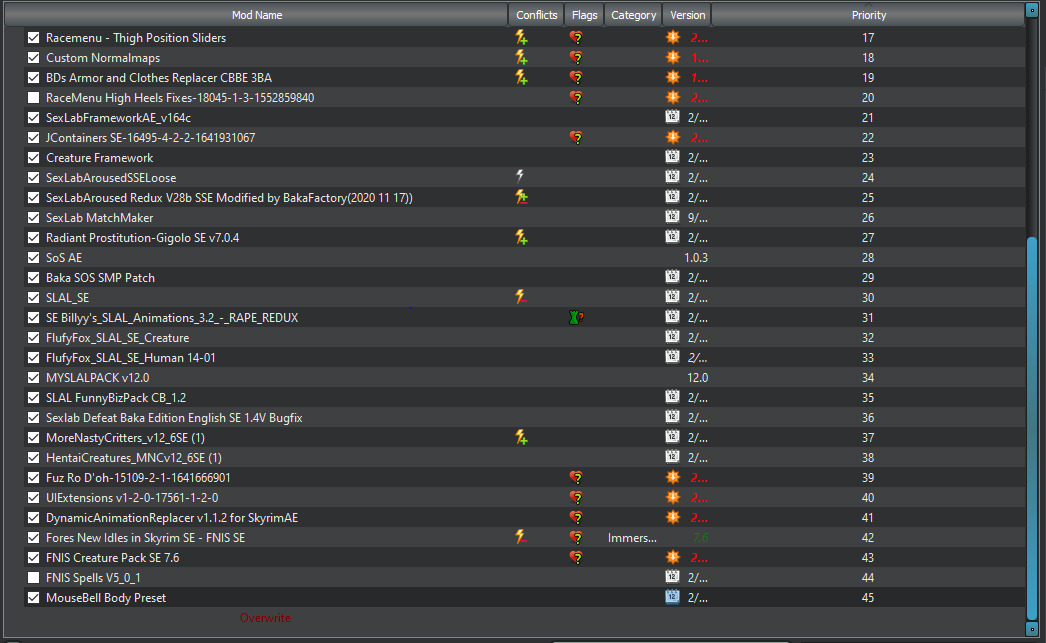1046x643 pixels.
Task: Select the red Overwrite entry
Action: click(266, 618)
